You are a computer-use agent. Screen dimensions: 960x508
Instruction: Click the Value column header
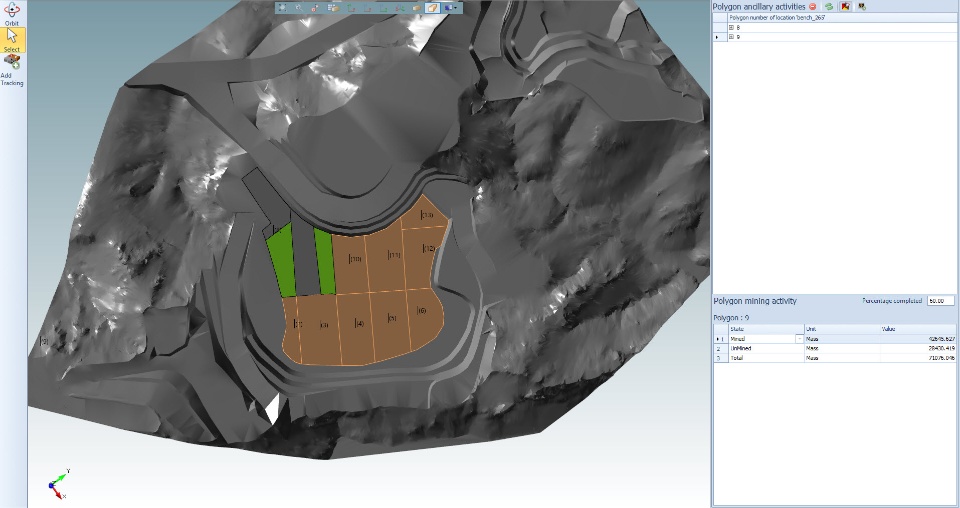[x=918, y=329]
